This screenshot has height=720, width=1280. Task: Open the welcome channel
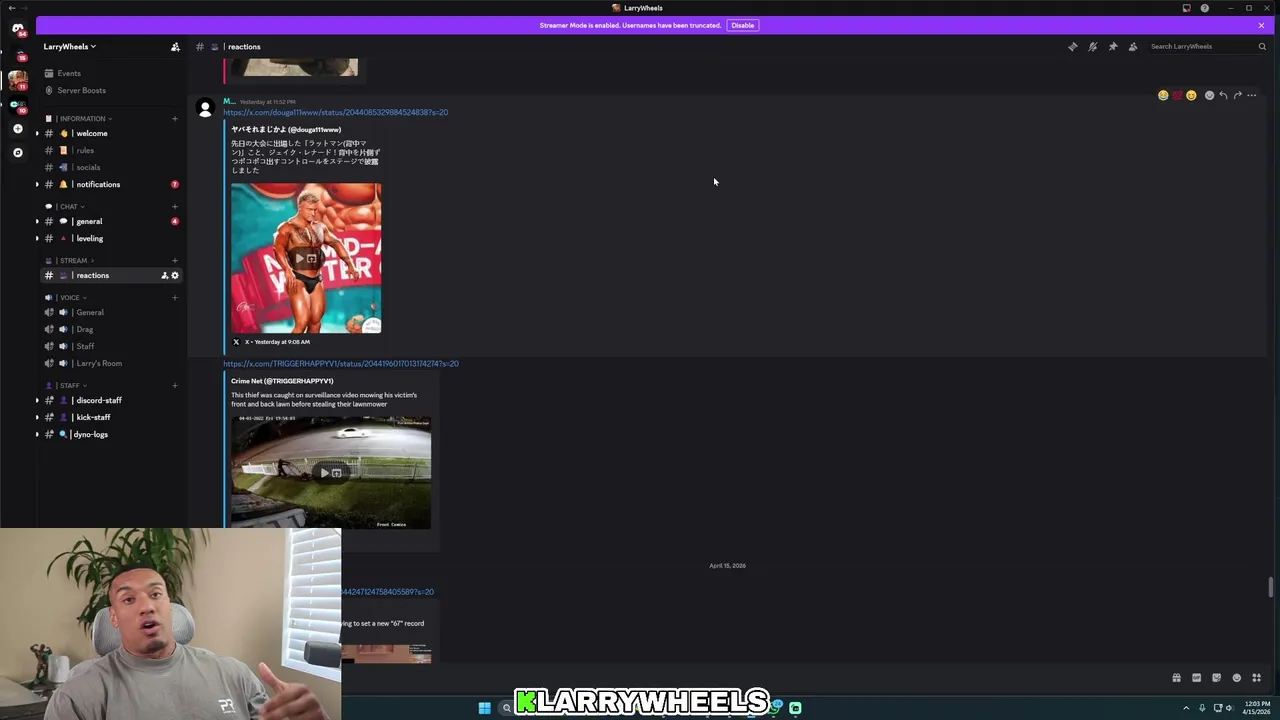91,133
